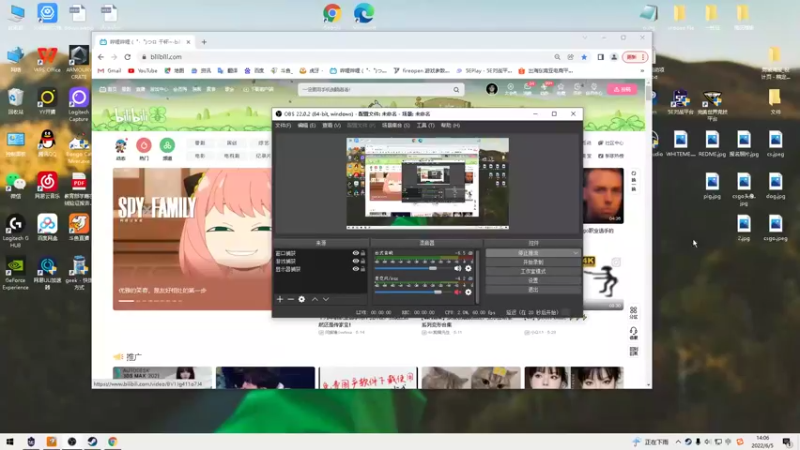800x450 pixels.
Task: Open OBS 文件(F) menu
Action: coord(283,126)
